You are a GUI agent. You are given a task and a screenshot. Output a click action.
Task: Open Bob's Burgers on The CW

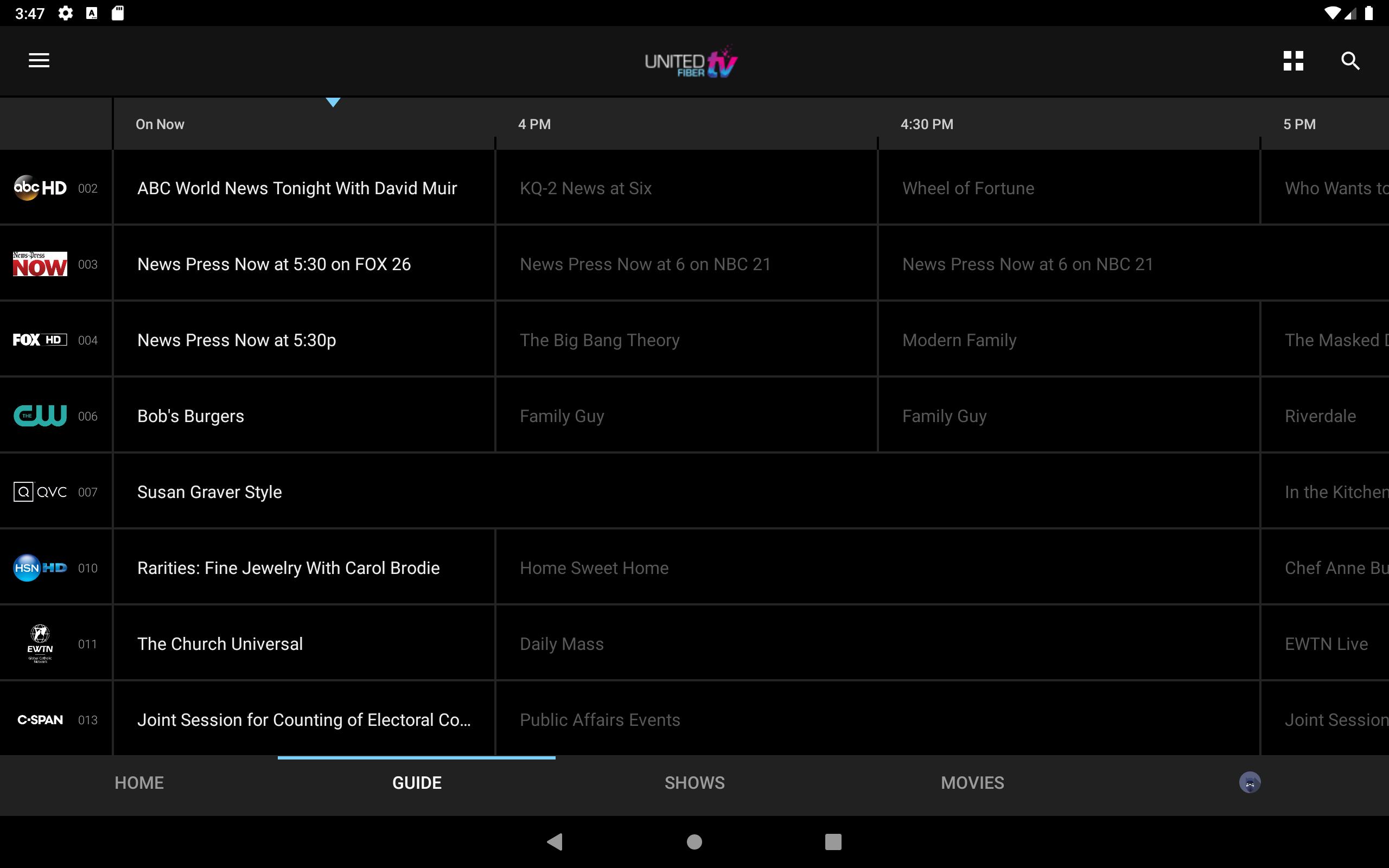[x=304, y=416]
